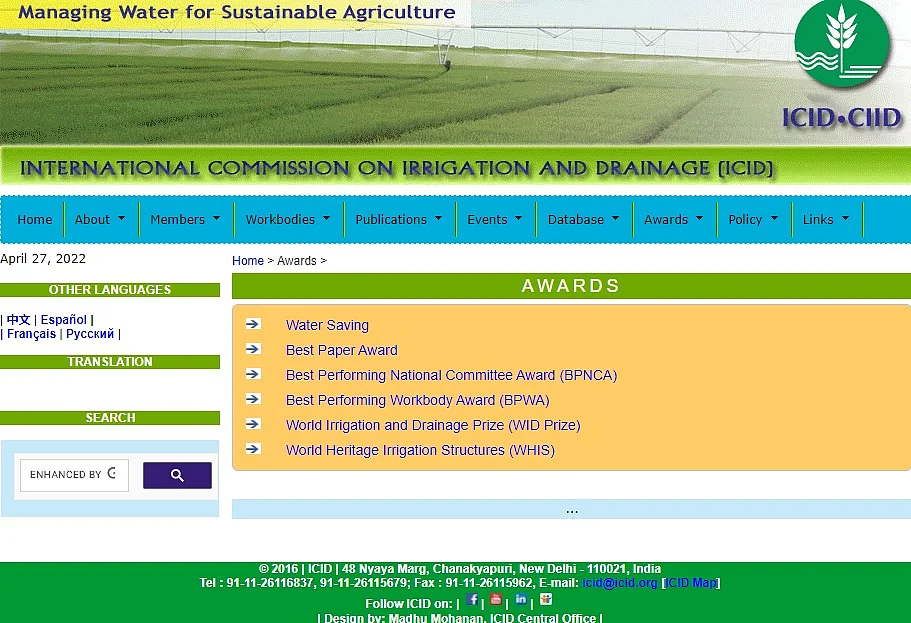Click the icid@icid.org email link
Screen dimensions: 911x623
coord(619,583)
